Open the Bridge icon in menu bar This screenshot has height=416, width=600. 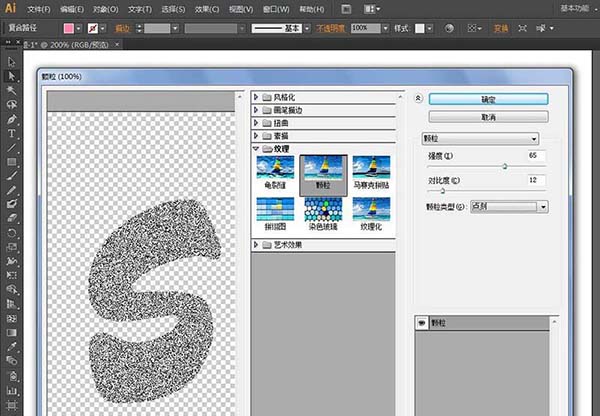(346, 9)
